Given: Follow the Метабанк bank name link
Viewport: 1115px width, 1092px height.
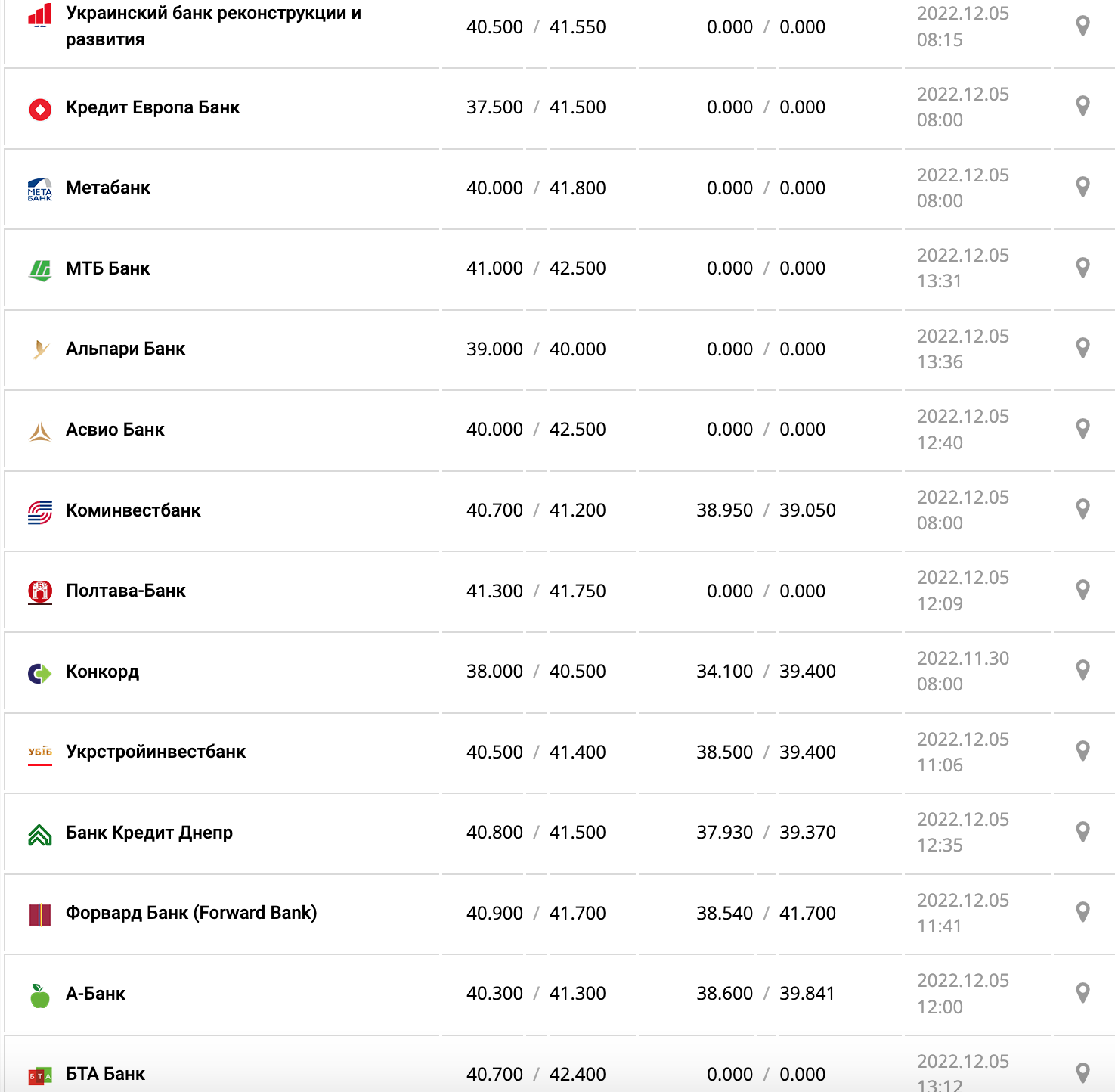Looking at the screenshot, I should (x=108, y=188).
